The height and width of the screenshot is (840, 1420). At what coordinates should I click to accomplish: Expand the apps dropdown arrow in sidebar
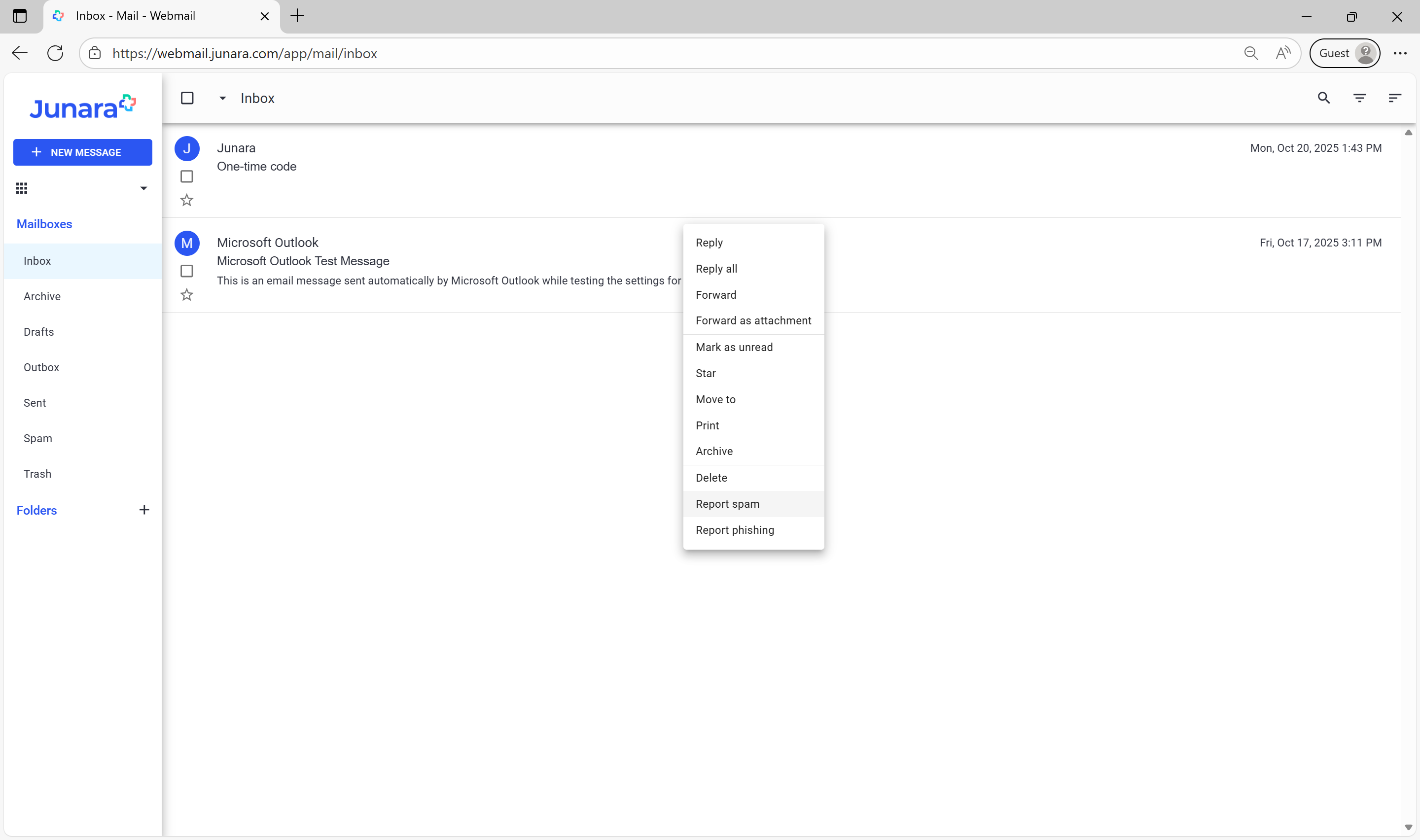point(144,188)
